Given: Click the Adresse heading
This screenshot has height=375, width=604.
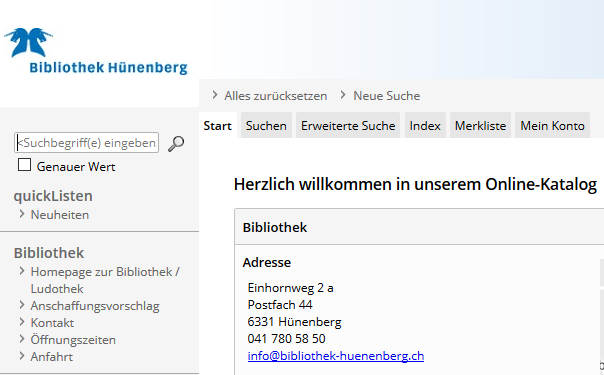Looking at the screenshot, I should [267, 263].
